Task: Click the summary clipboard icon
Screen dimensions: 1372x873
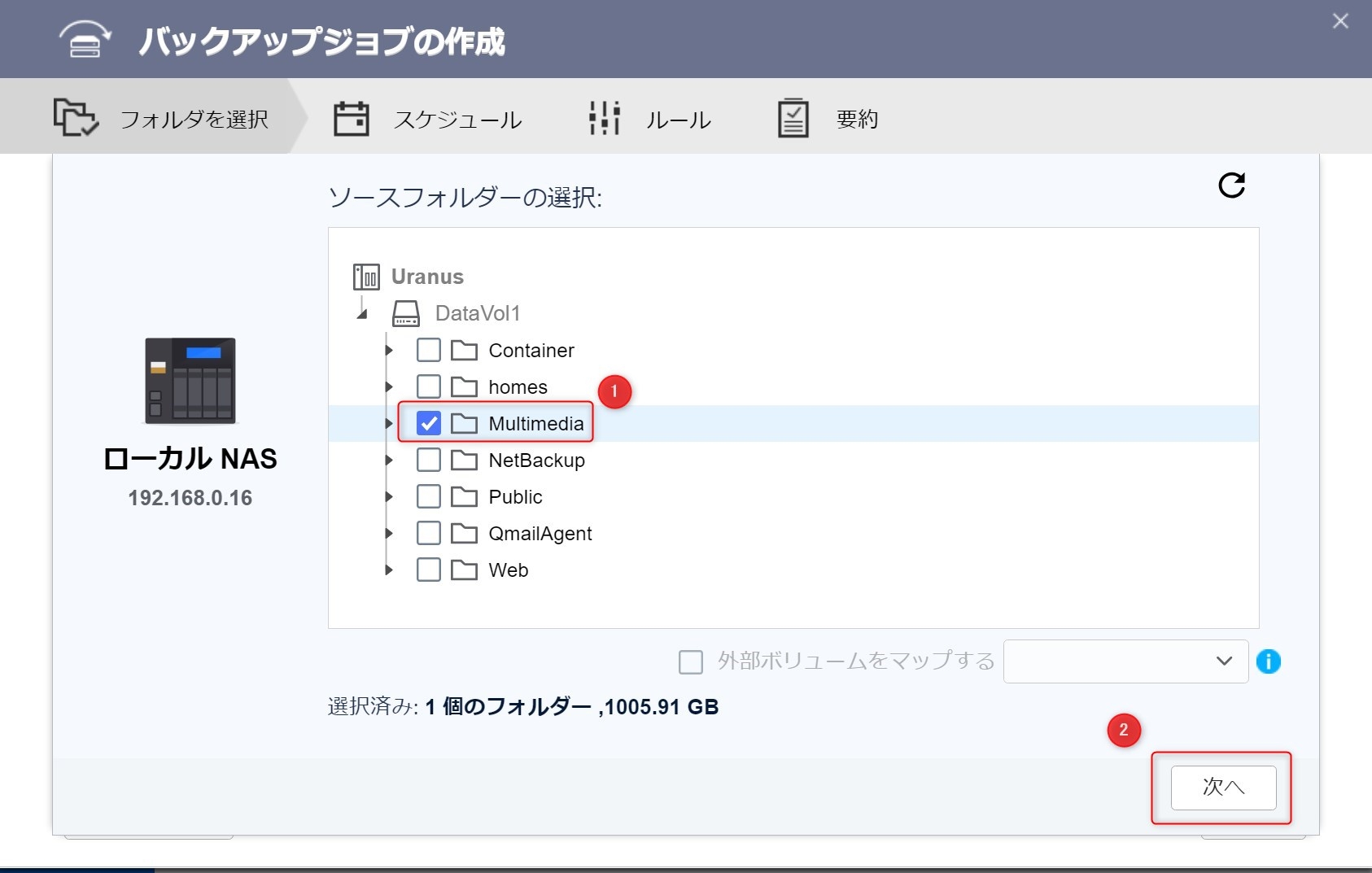Action: point(793,119)
